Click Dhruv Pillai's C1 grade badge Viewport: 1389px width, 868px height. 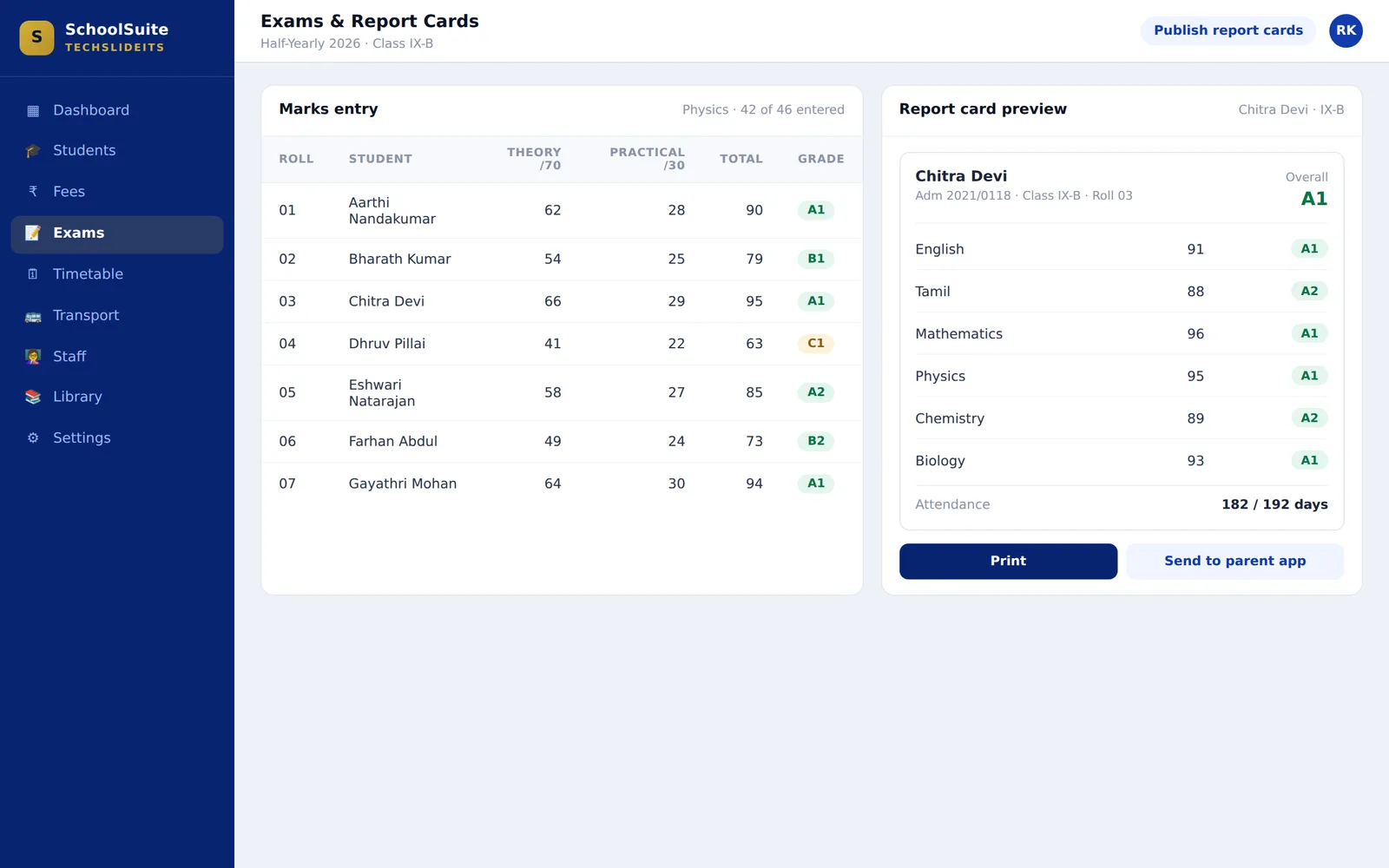pyautogui.click(x=816, y=344)
